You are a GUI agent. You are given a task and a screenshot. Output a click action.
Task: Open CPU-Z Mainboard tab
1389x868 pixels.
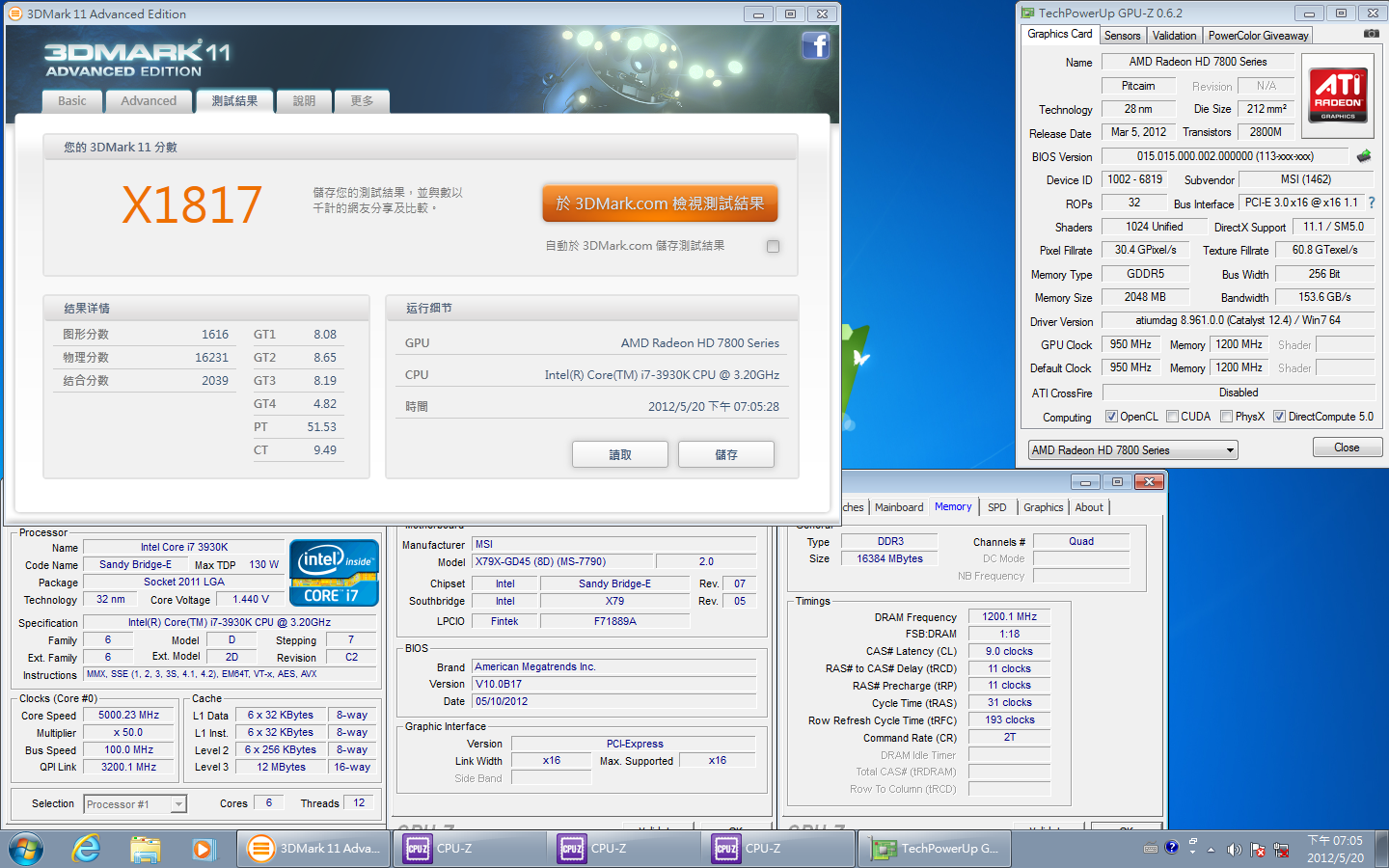coord(899,507)
